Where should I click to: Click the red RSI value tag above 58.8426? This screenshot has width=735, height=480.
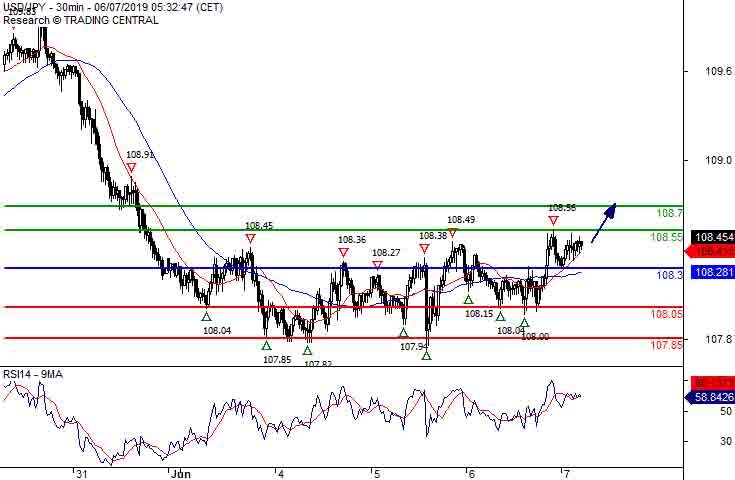tap(711, 383)
